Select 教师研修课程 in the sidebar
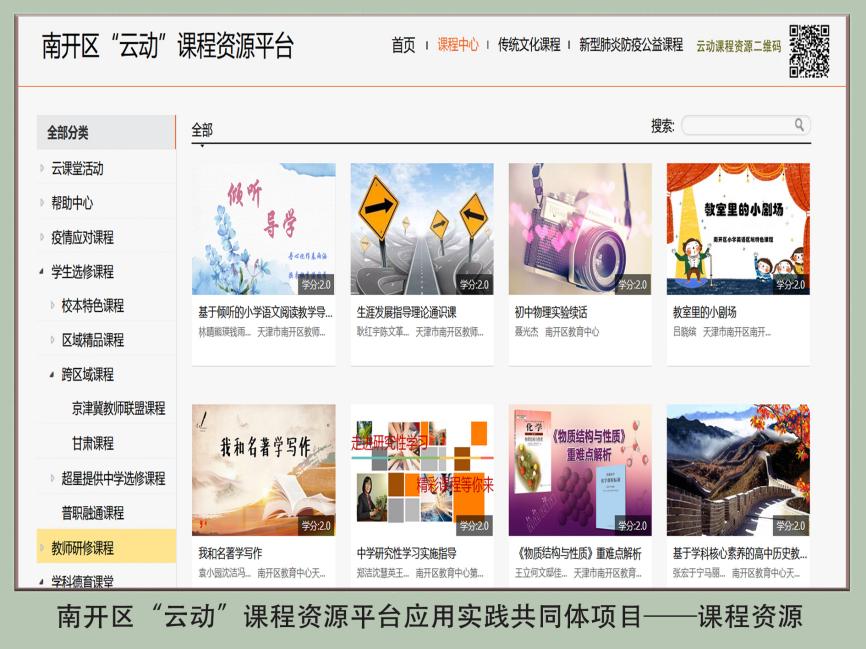866x649 pixels. click(x=82, y=547)
